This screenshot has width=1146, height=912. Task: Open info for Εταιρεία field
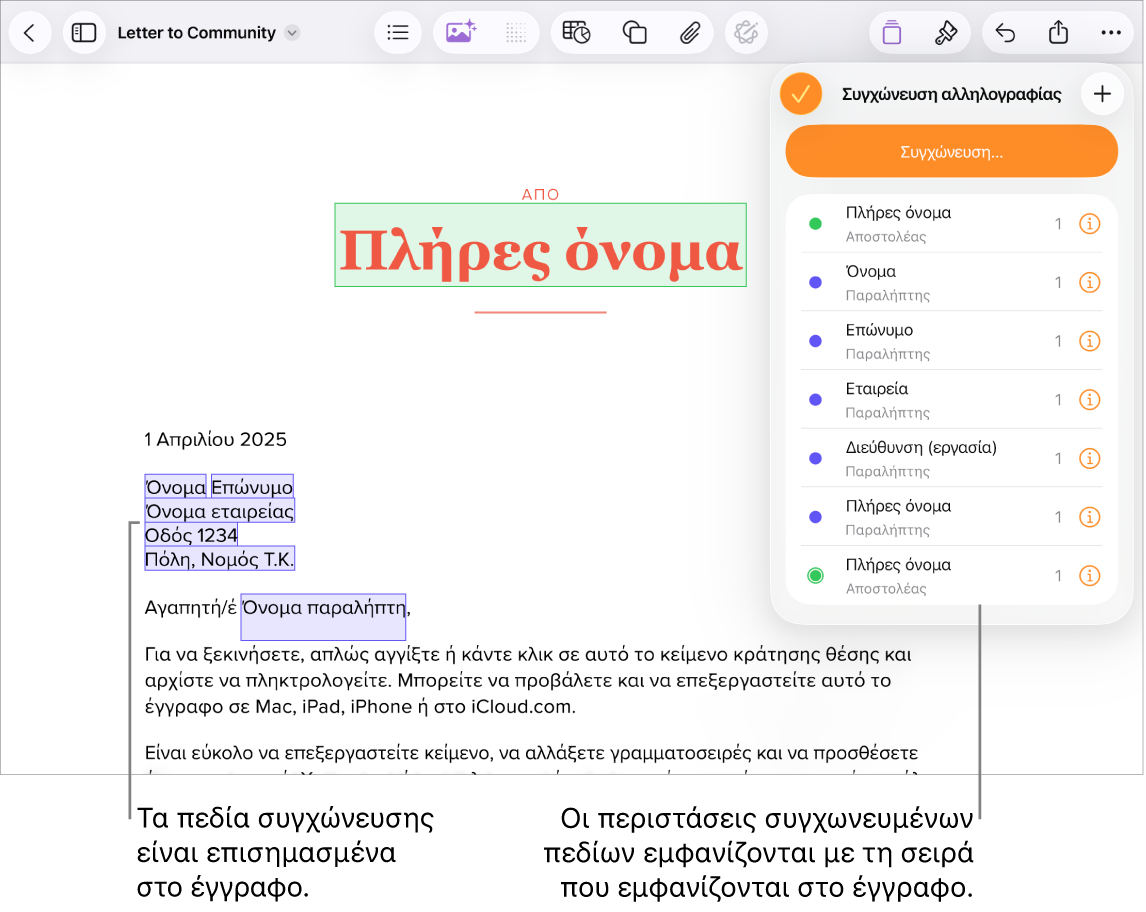(x=1089, y=400)
